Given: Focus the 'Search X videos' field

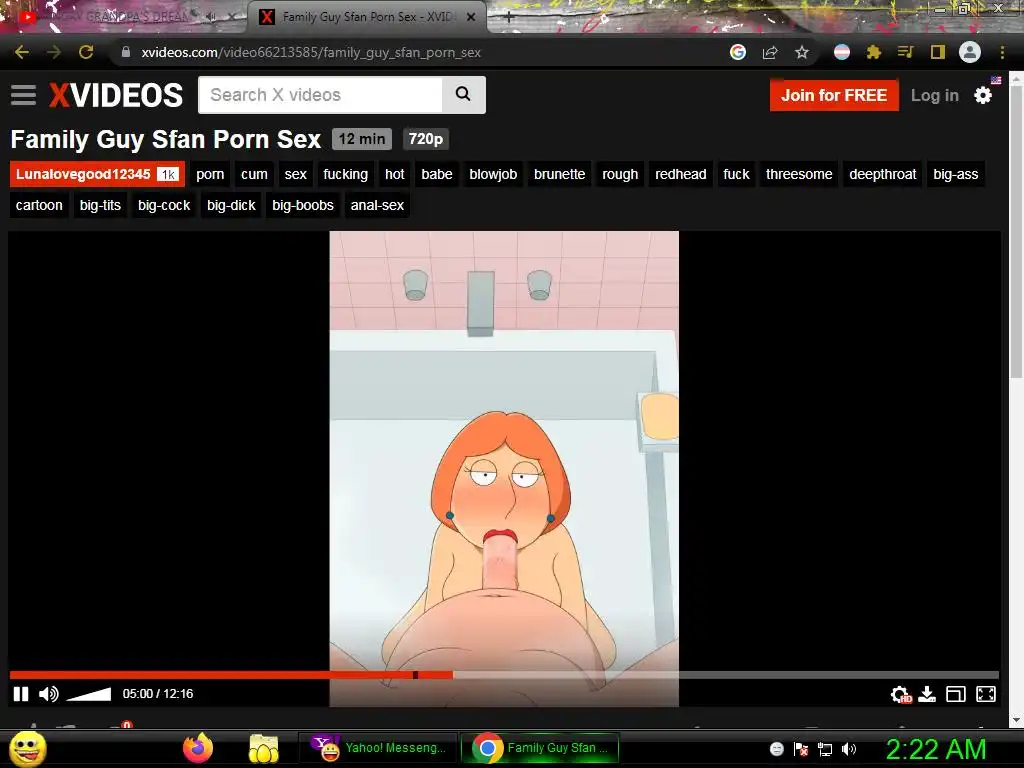Looking at the screenshot, I should [320, 95].
